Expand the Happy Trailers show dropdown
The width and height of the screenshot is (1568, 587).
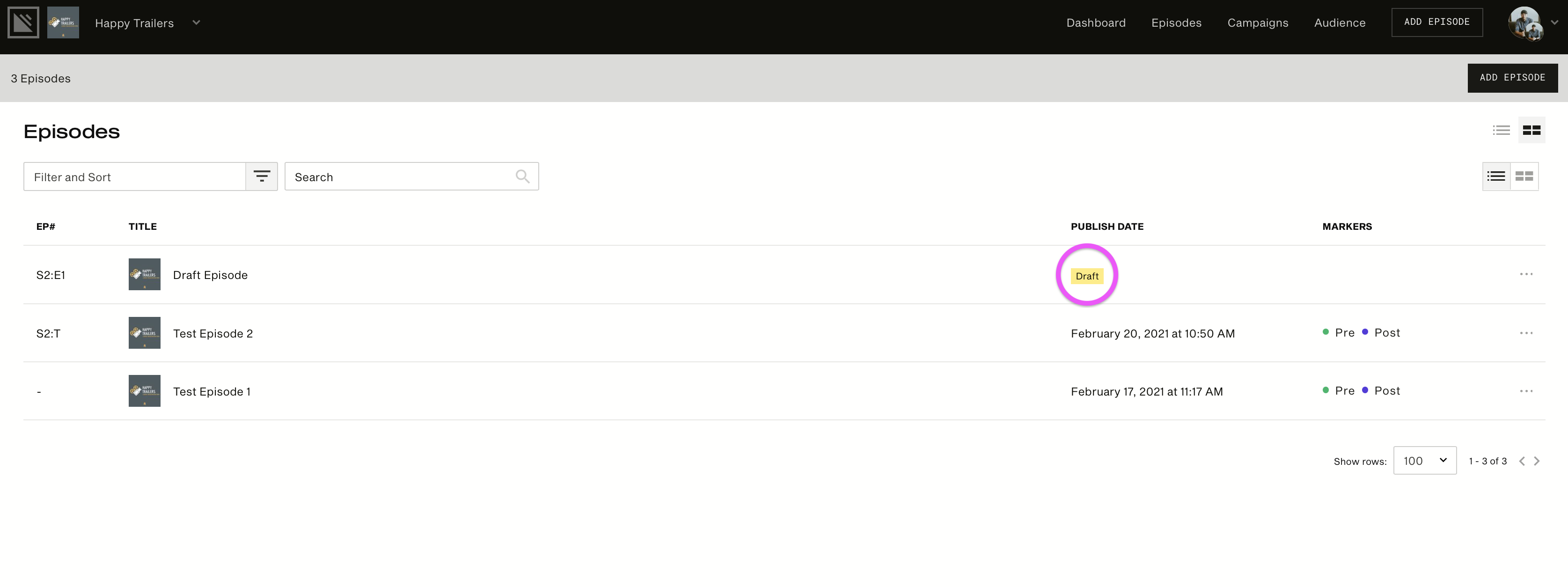click(x=196, y=22)
